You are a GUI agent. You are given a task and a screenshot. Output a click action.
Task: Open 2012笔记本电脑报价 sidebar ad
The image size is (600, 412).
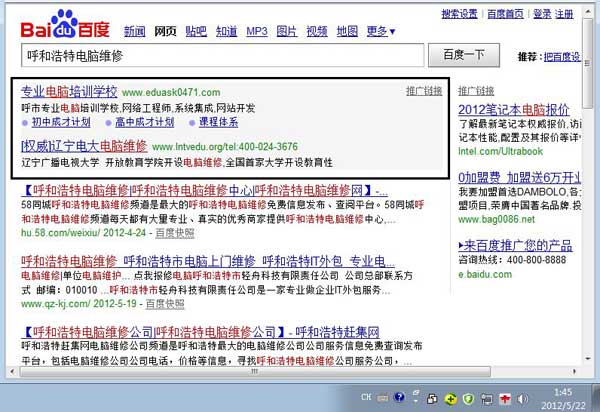tap(514, 110)
